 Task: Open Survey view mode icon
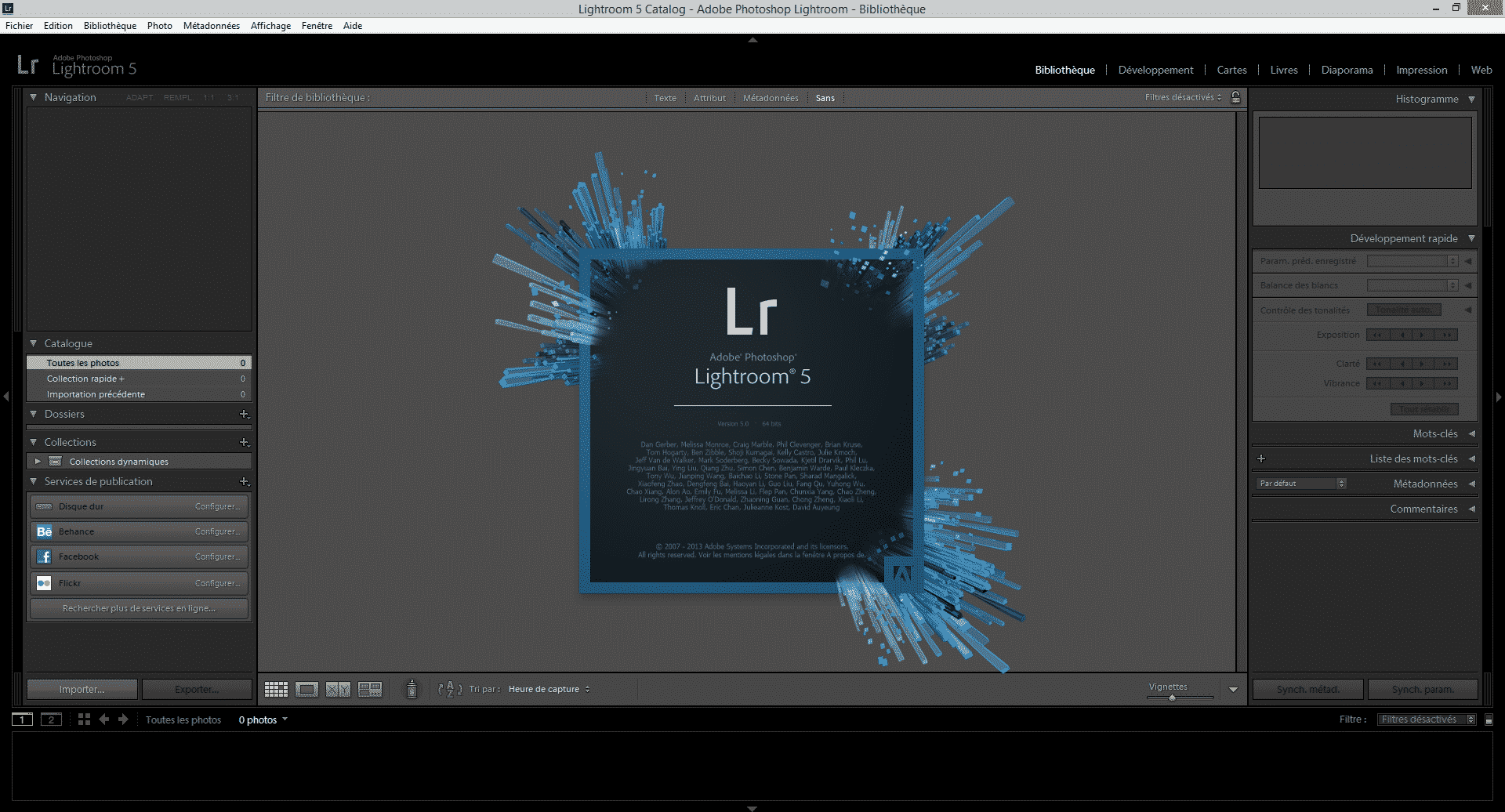[370, 690]
